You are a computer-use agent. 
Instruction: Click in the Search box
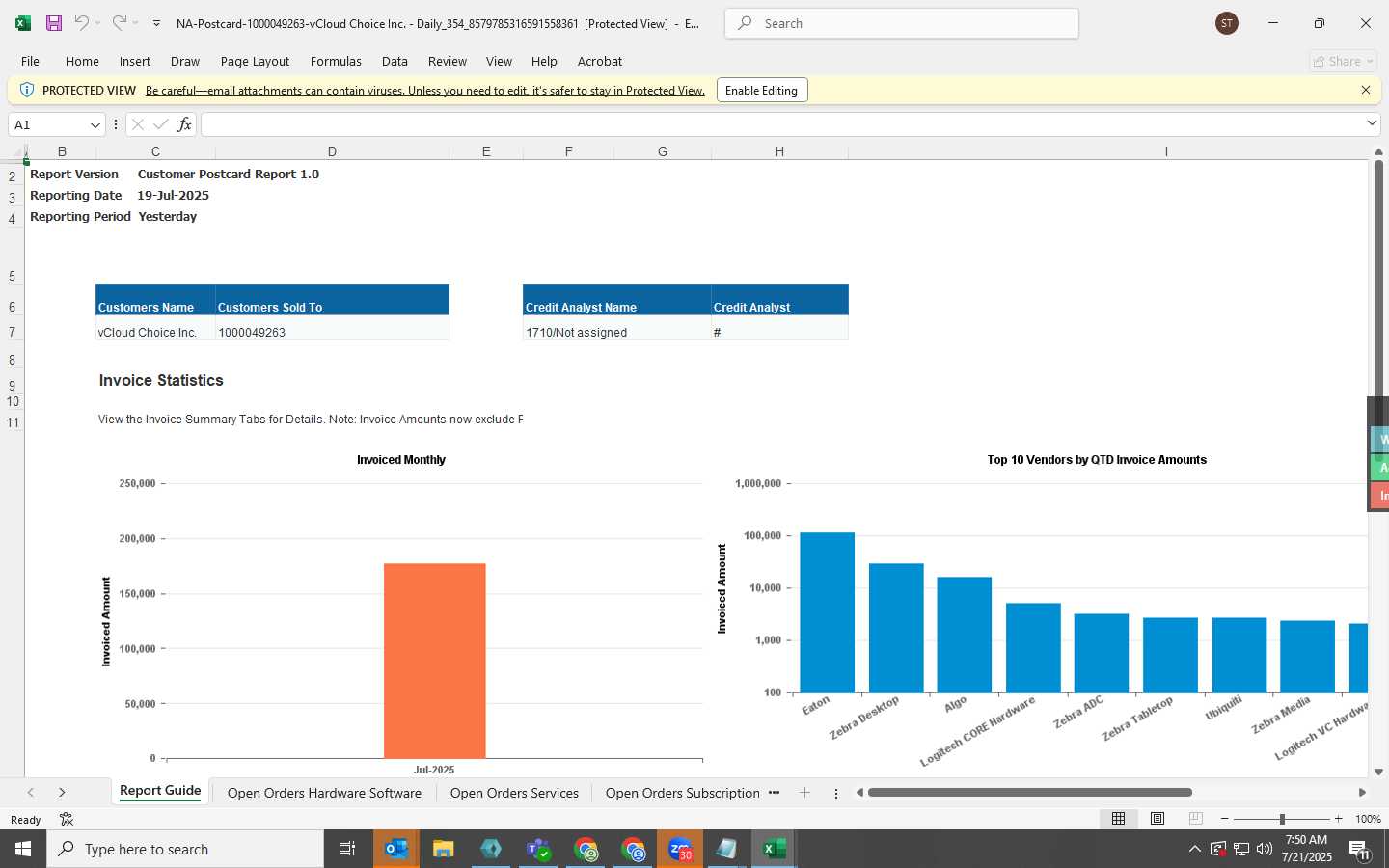[902, 23]
